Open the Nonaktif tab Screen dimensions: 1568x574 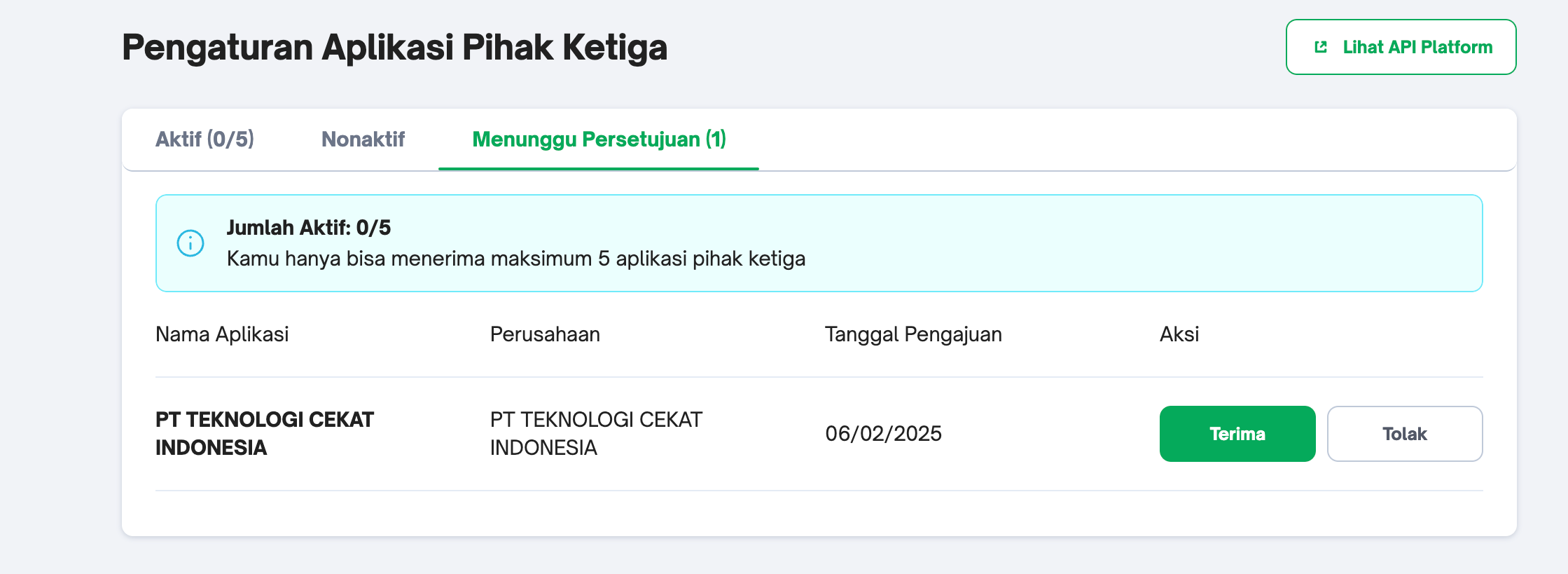pos(363,139)
